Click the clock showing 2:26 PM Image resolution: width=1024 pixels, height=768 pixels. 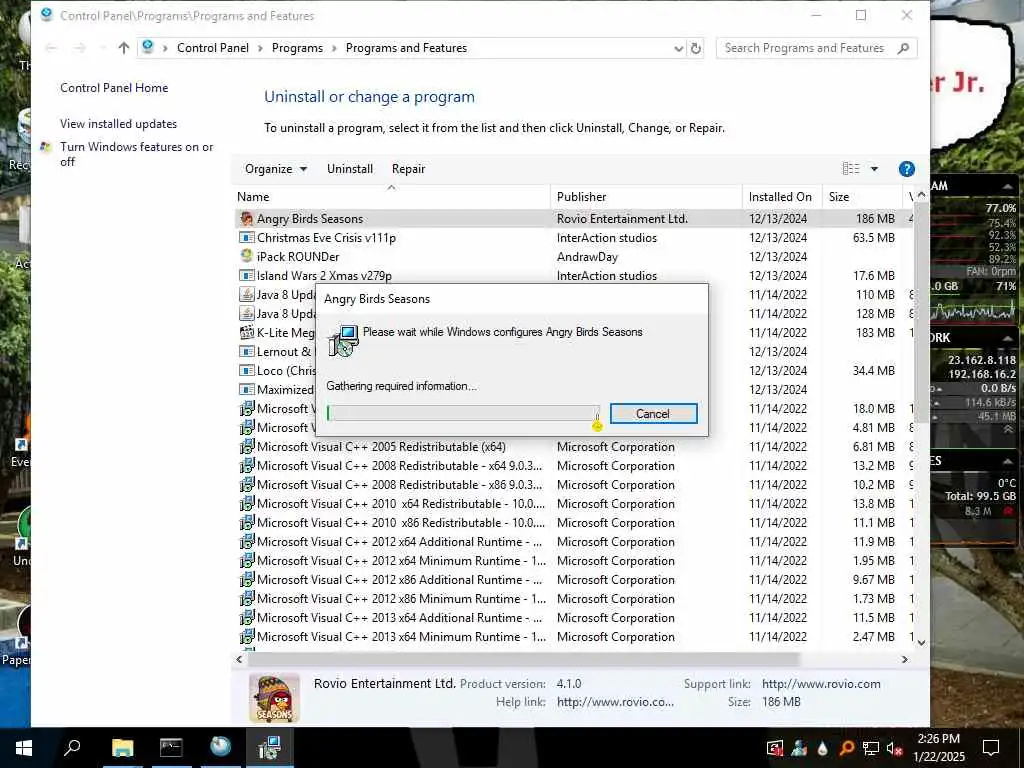(x=938, y=739)
